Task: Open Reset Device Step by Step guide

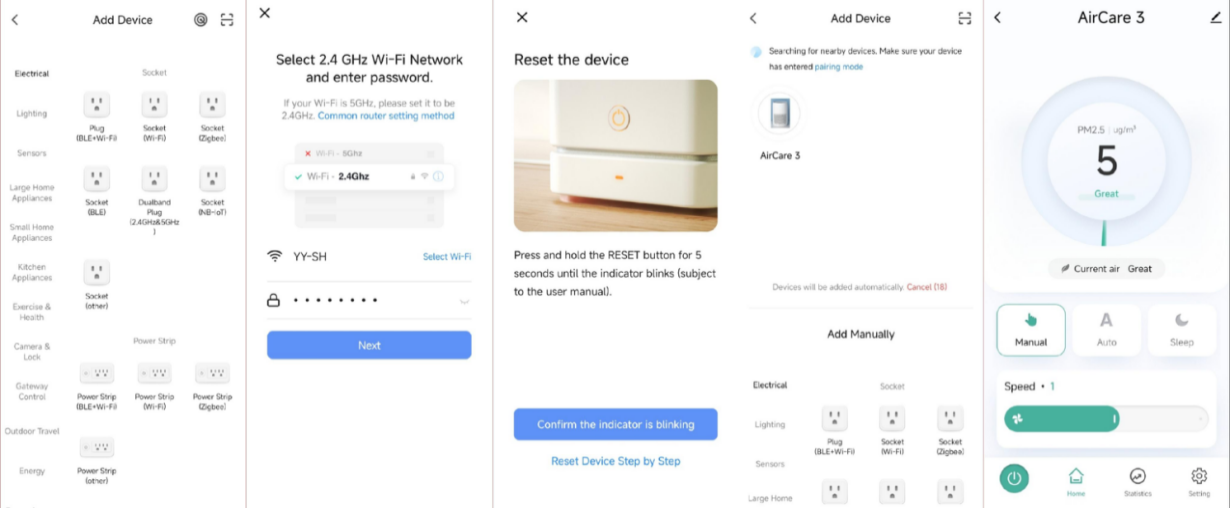Action: [615, 461]
